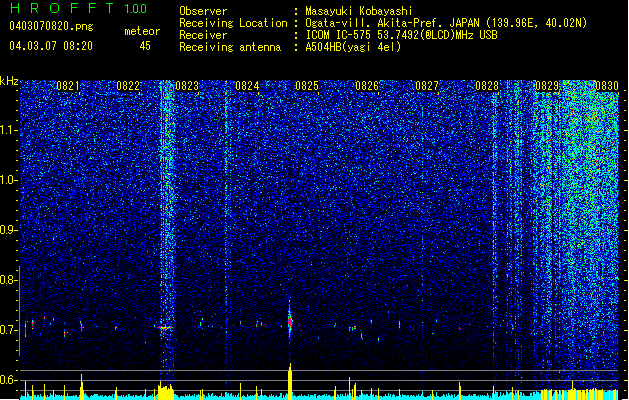Click the 0827 time marker

427,86
